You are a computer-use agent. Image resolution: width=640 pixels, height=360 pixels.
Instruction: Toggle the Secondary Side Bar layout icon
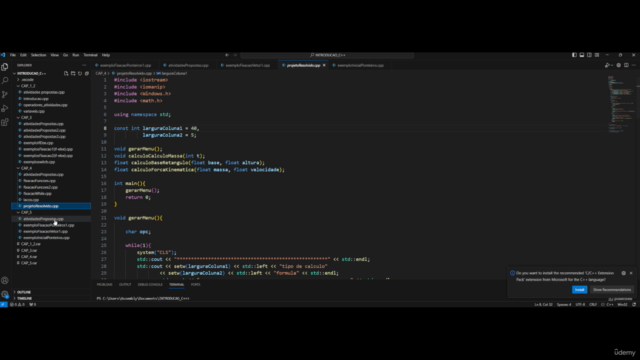pos(589,55)
